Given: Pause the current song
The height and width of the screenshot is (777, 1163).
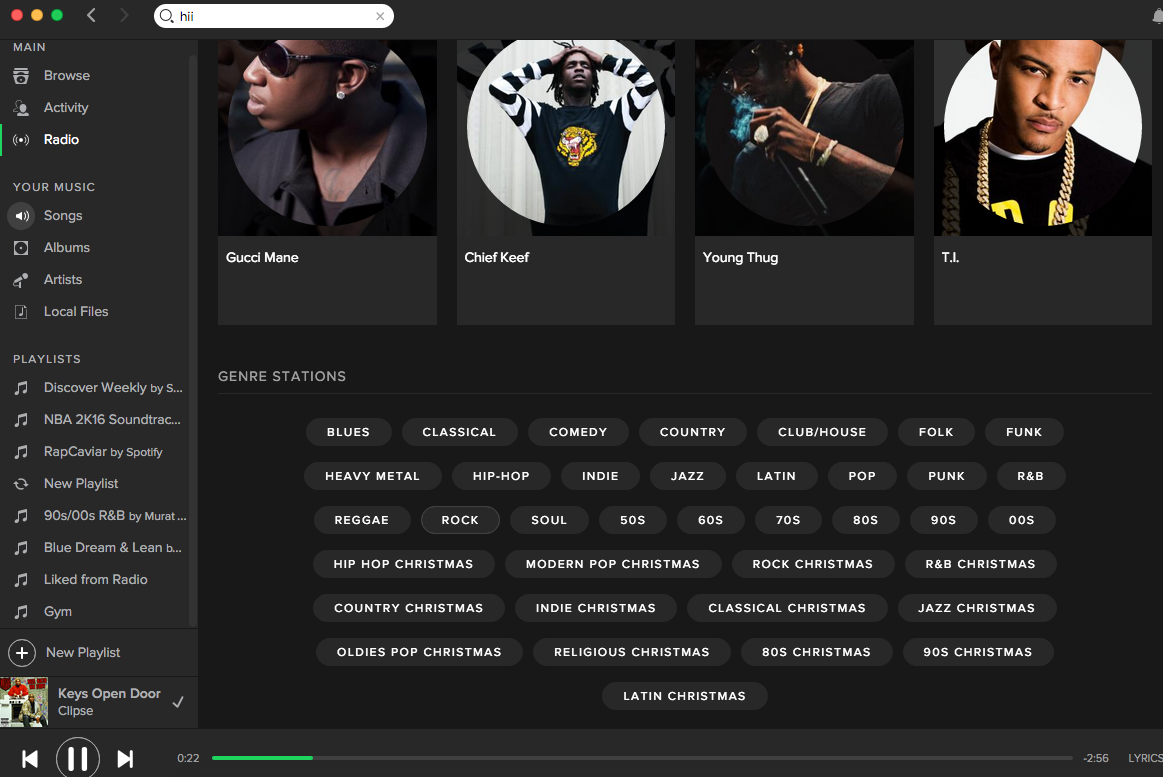Looking at the screenshot, I should pyautogui.click(x=78, y=759).
